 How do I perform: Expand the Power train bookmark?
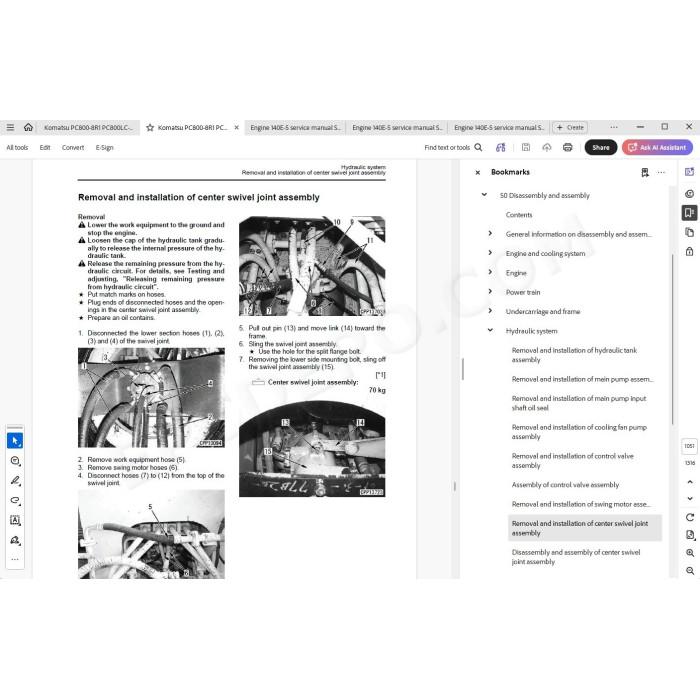click(x=490, y=292)
